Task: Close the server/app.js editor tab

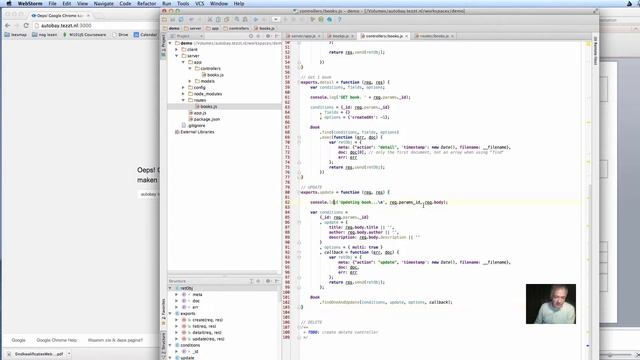Action: 319,36
